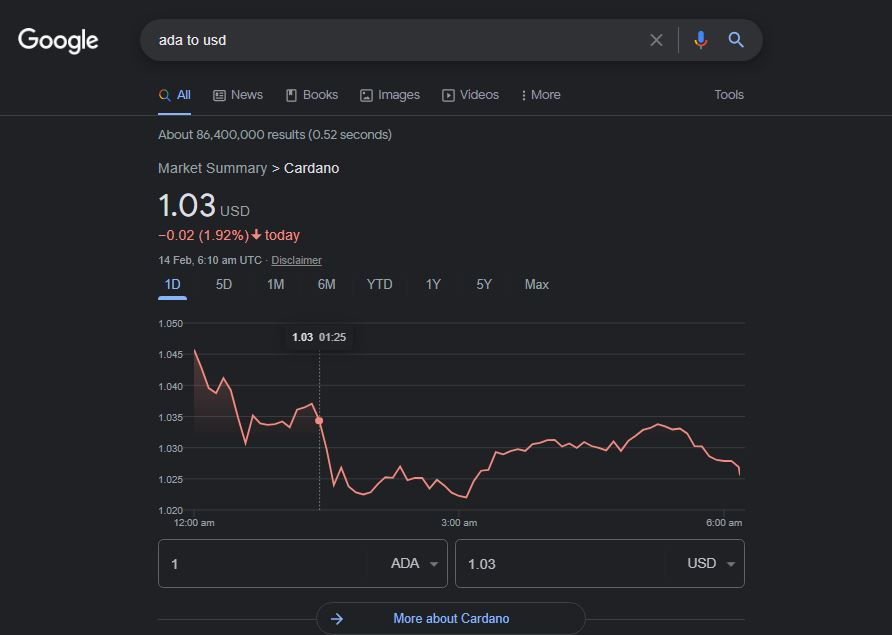
Task: Select the Max chart range
Action: coord(536,284)
